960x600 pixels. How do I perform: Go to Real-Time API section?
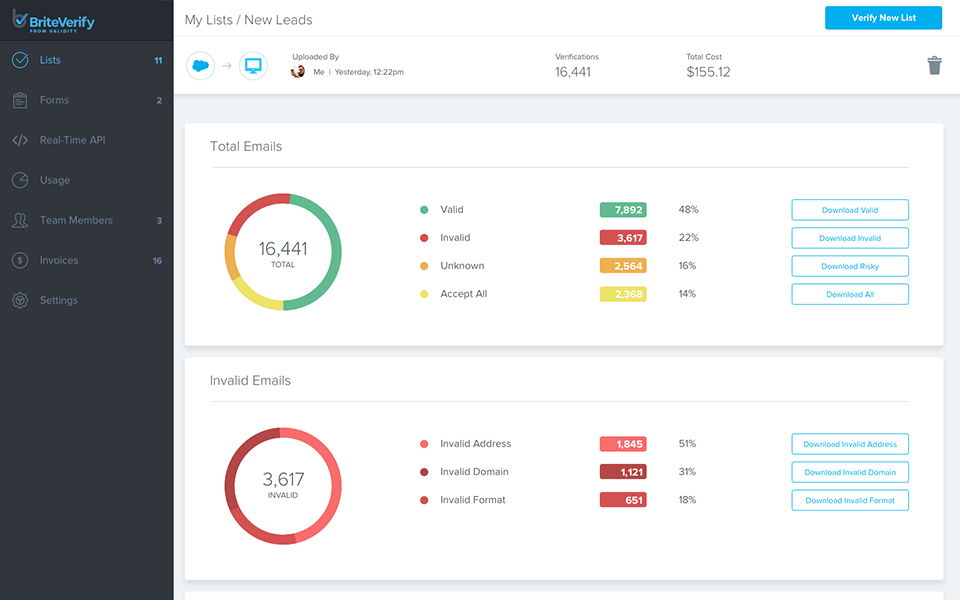(86, 140)
